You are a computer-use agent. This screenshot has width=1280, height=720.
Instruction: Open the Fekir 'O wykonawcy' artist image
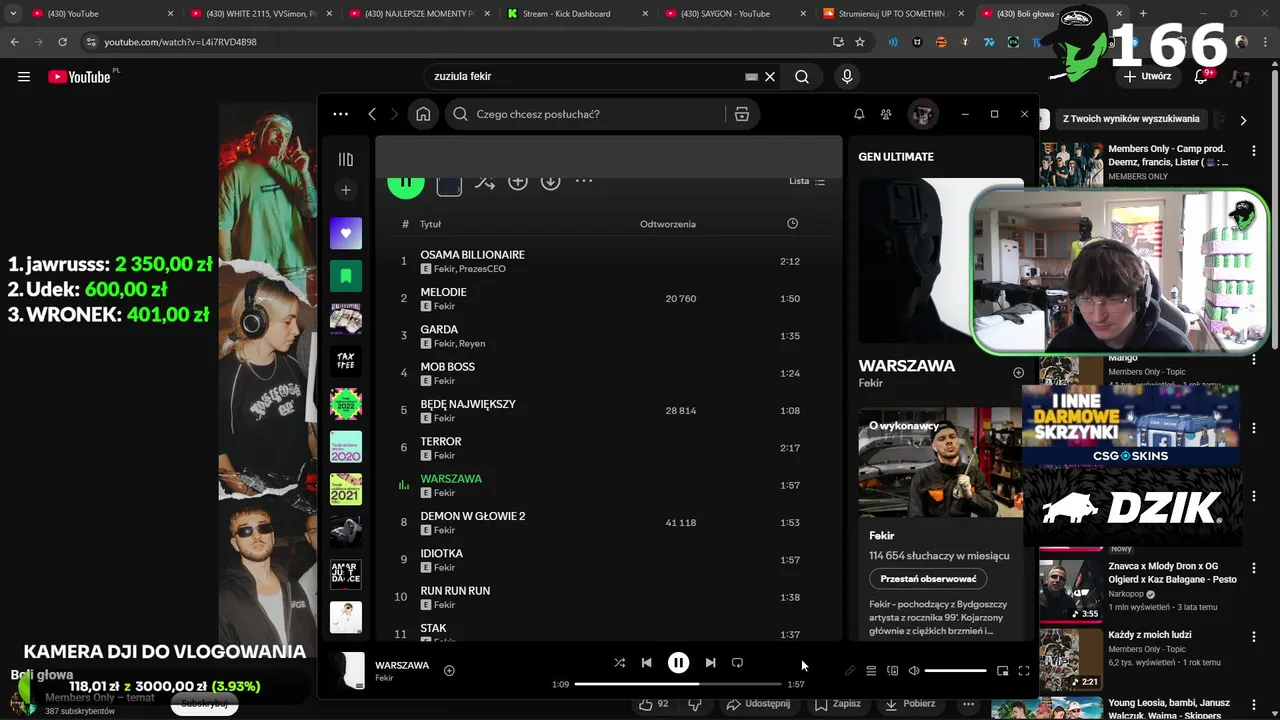coord(940,461)
